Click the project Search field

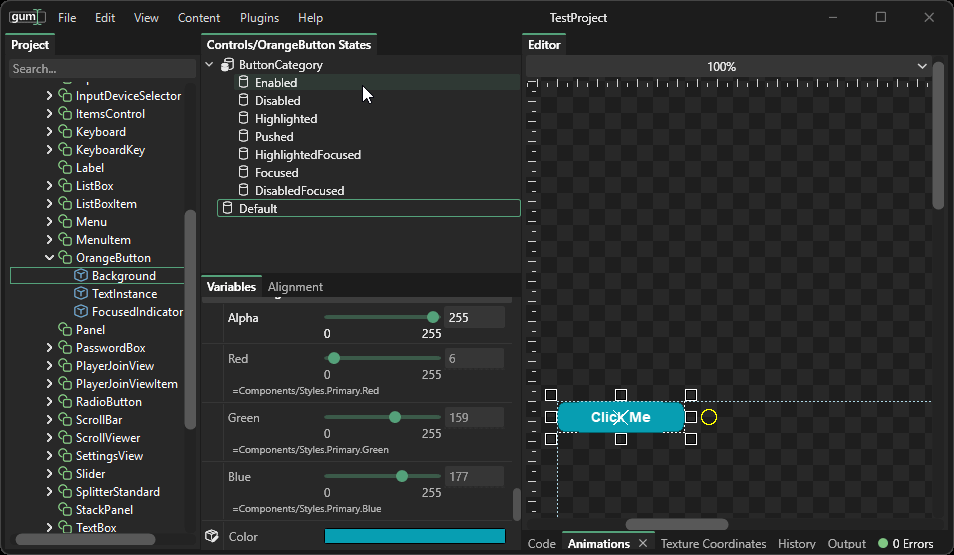pos(100,69)
